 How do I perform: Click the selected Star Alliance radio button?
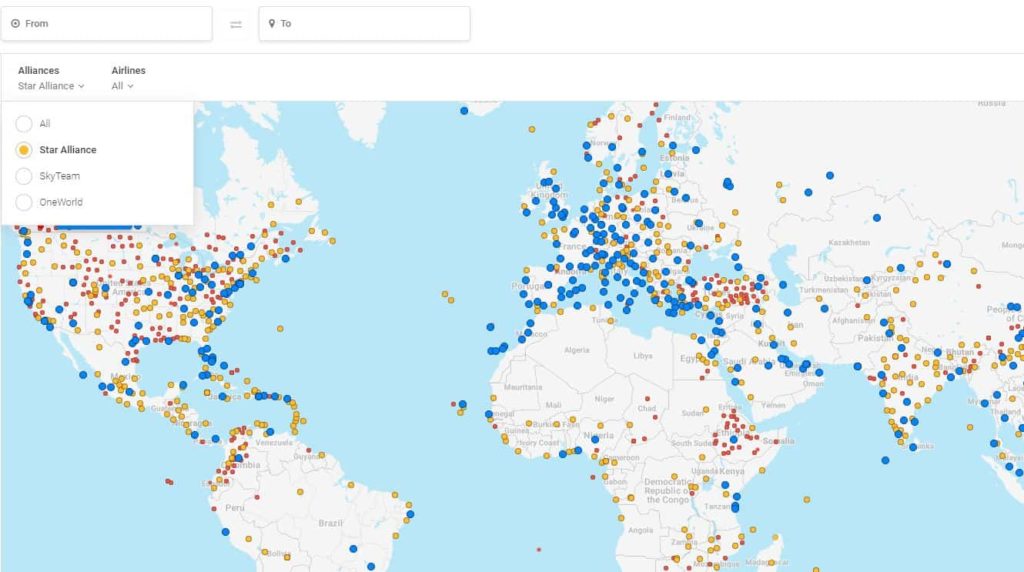point(24,150)
